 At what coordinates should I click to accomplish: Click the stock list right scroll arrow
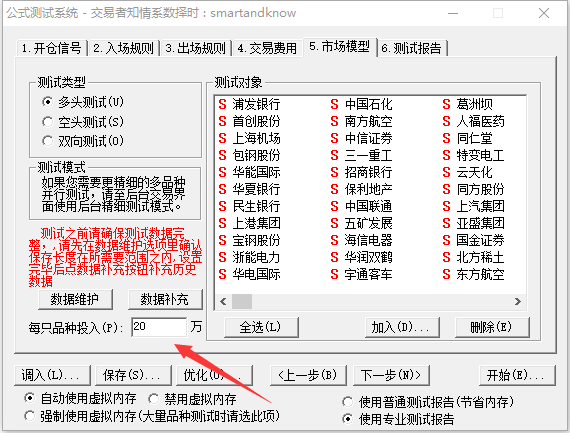(518, 301)
